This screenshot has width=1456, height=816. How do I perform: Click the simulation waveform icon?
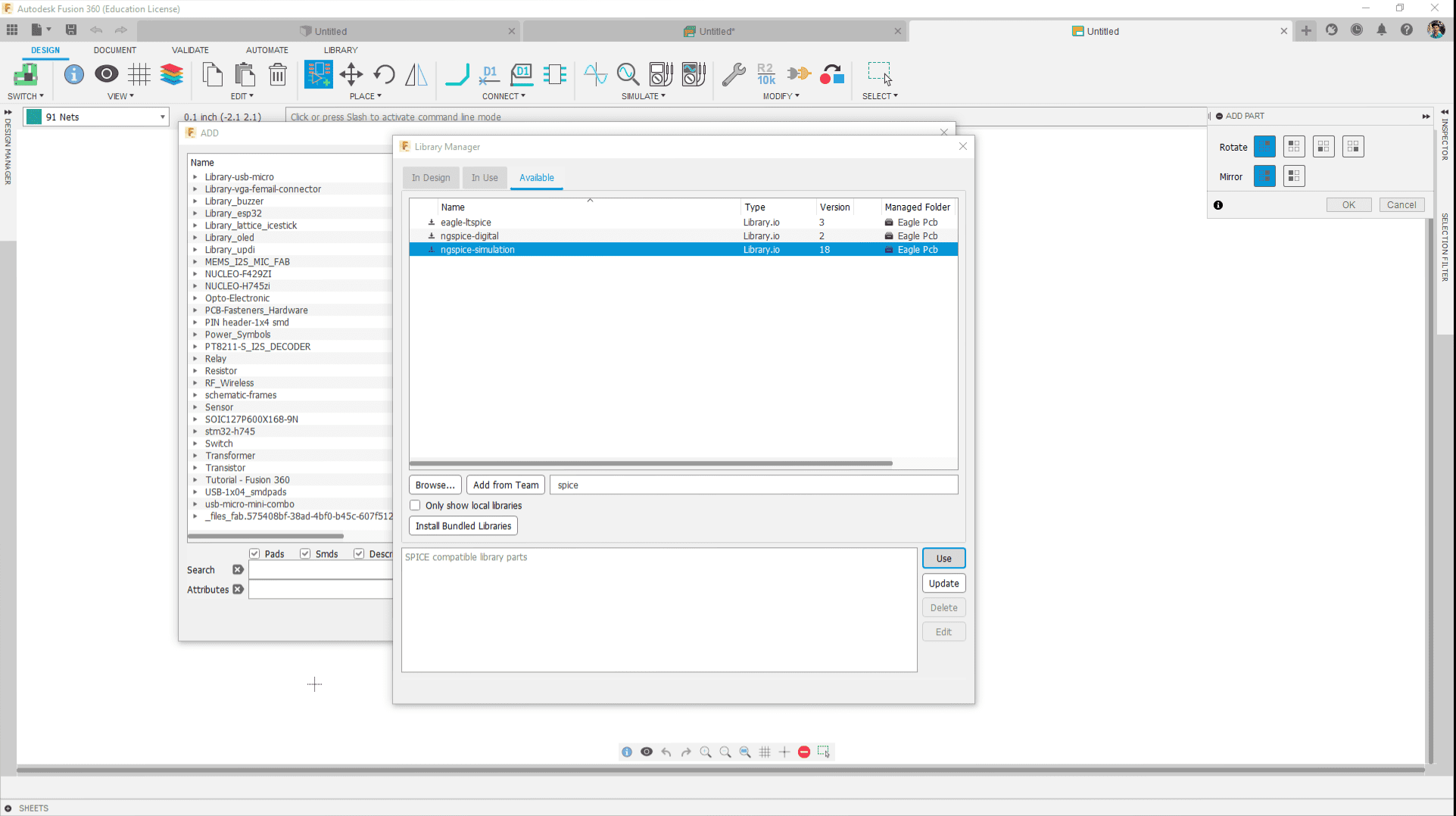596,74
